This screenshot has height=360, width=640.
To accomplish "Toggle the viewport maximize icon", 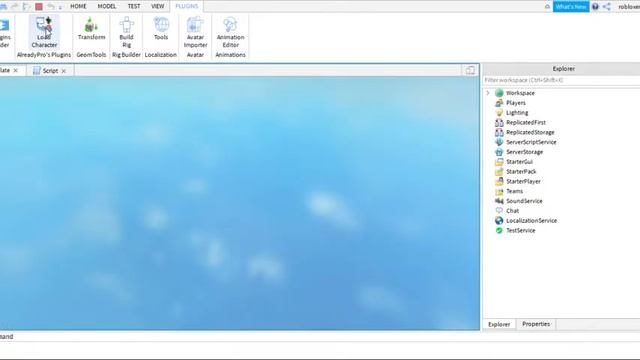I will pyautogui.click(x=470, y=70).
